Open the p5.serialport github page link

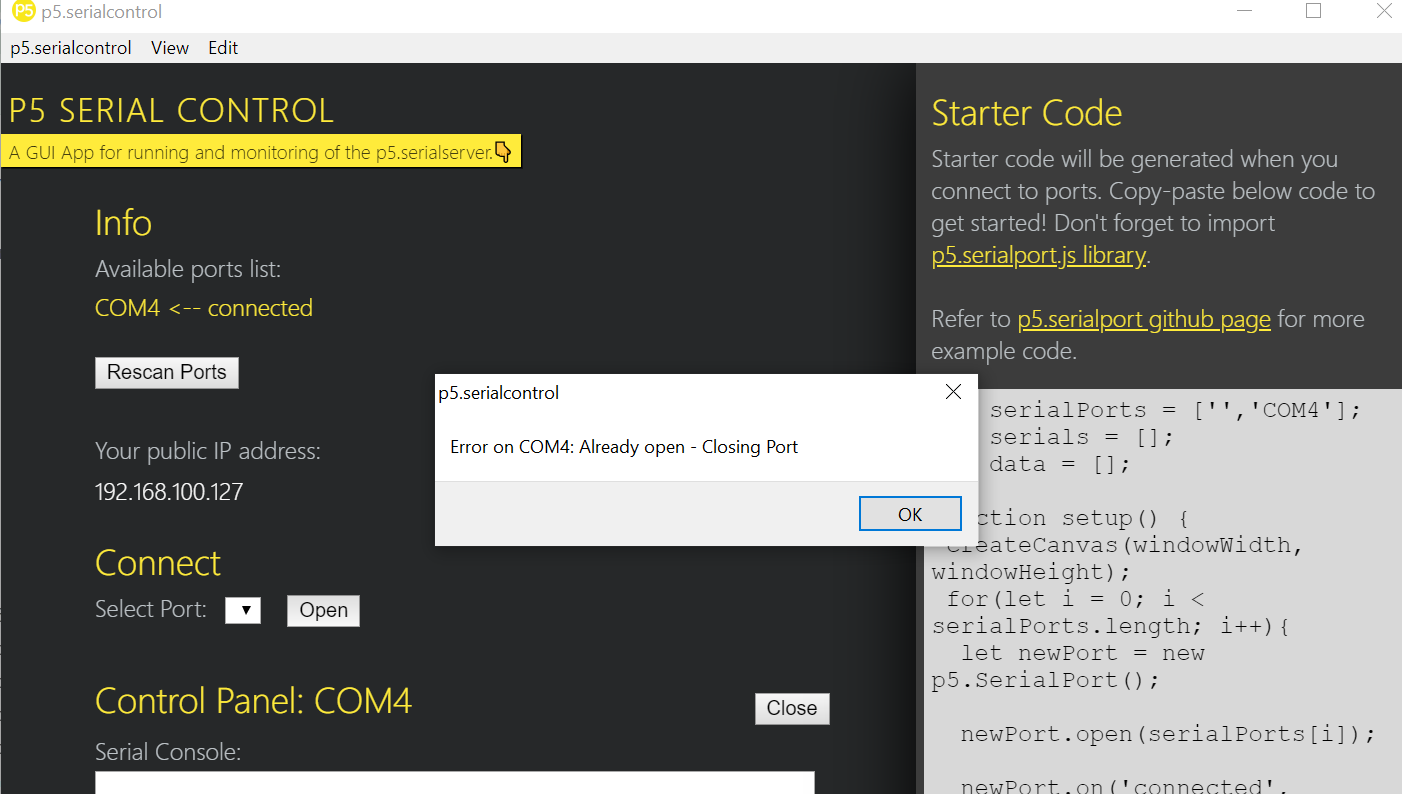(1144, 319)
